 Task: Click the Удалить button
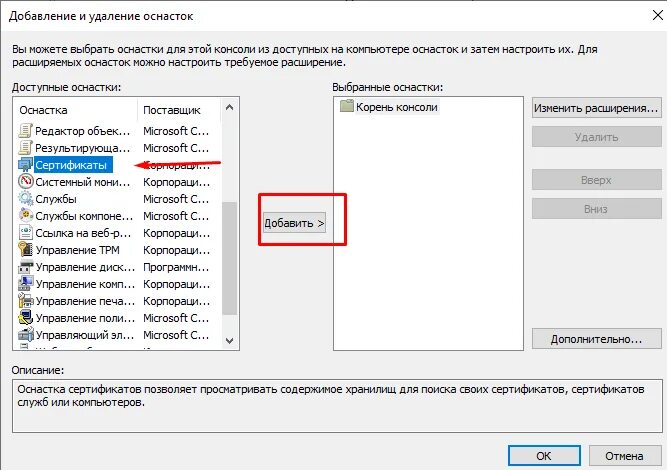[596, 137]
